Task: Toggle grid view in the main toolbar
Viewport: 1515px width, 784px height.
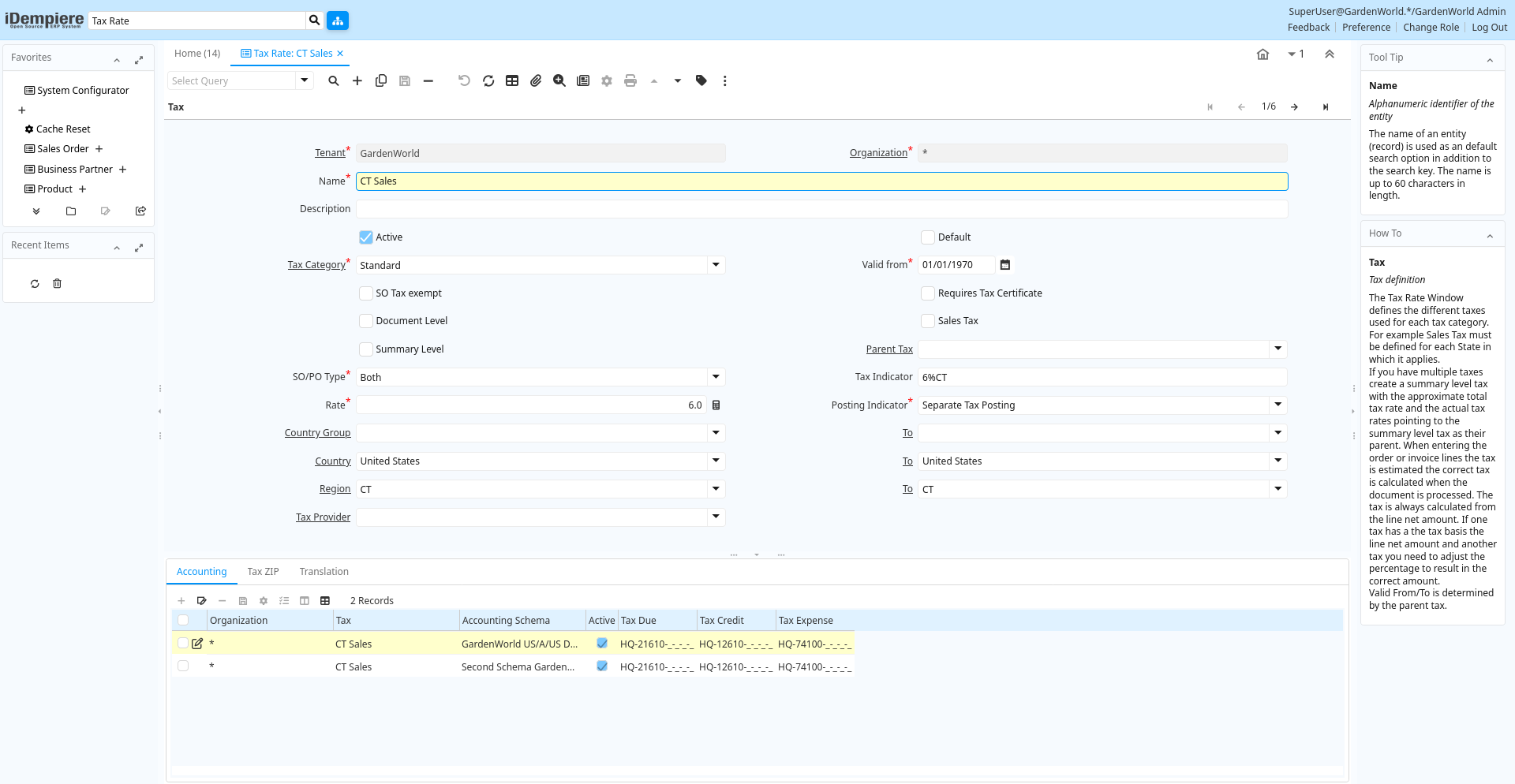Action: (512, 80)
